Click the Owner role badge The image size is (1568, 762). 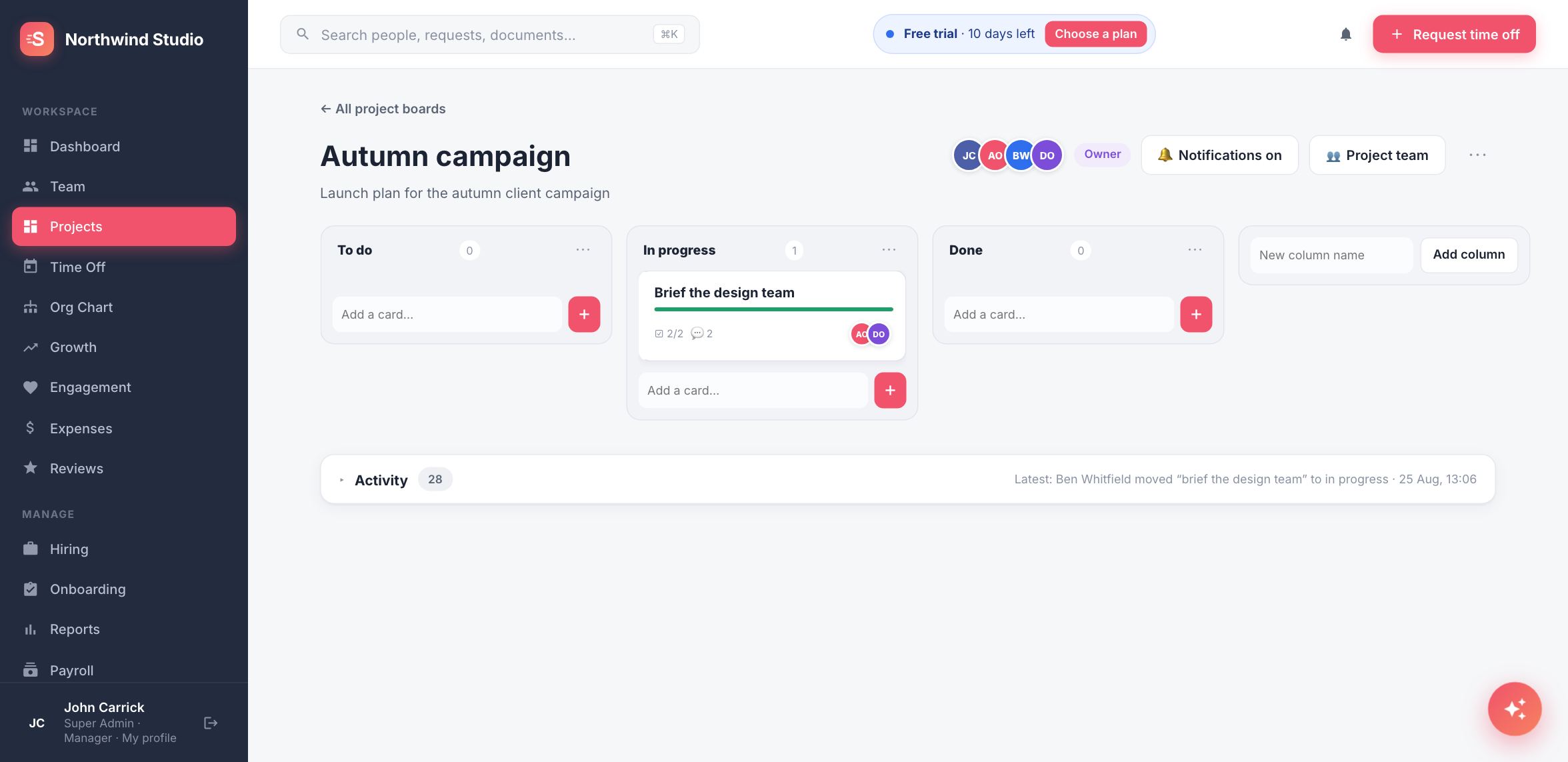pyautogui.click(x=1102, y=155)
